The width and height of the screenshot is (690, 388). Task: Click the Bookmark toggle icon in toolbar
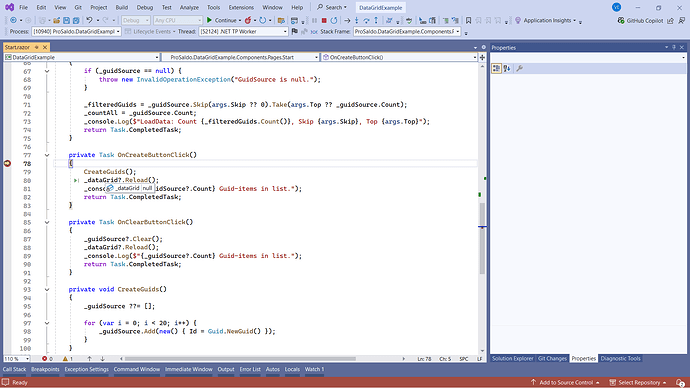(468, 20)
